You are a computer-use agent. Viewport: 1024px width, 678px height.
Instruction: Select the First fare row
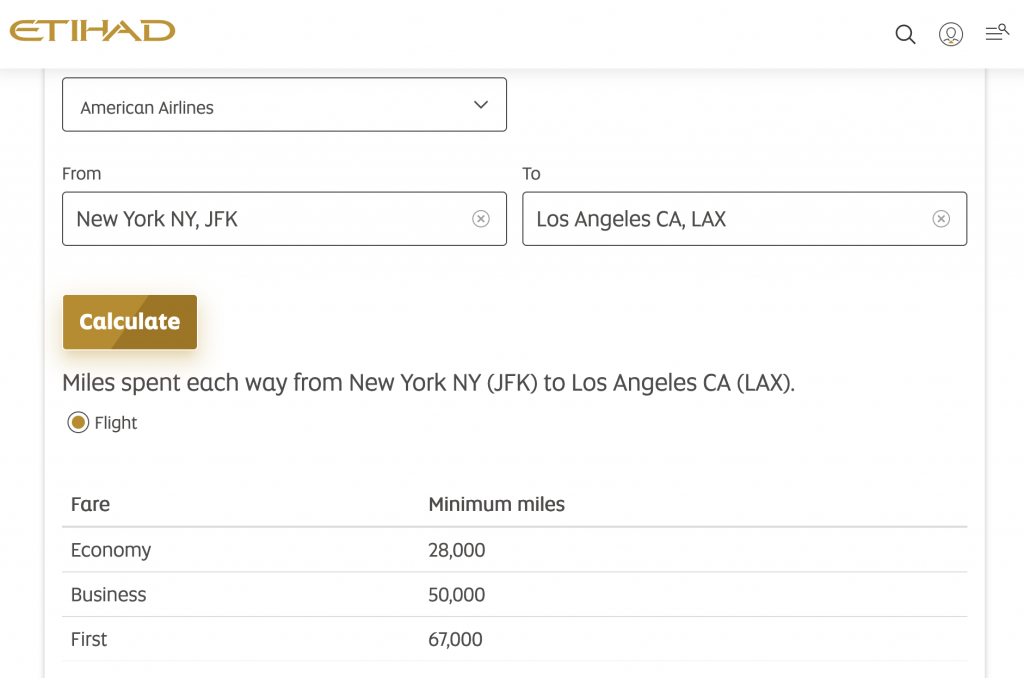click(x=89, y=639)
